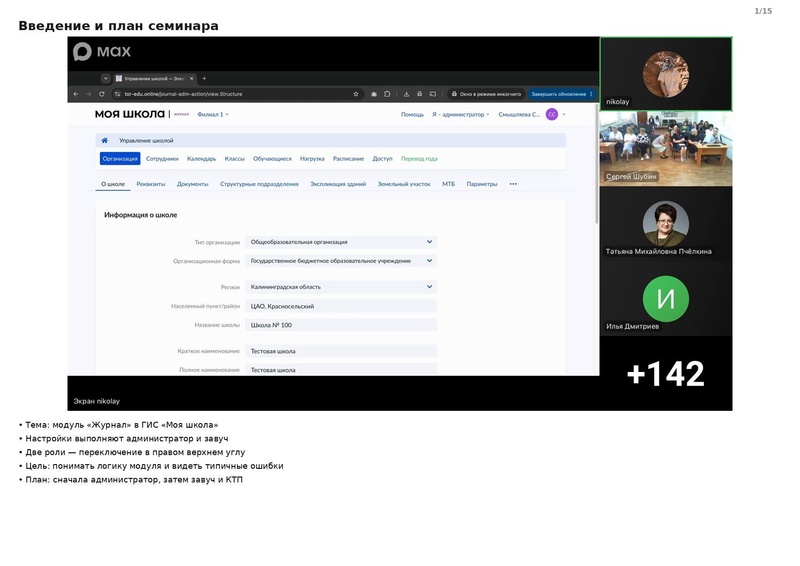Open the tab search chevron in tab strip
The width and height of the screenshot is (800, 566).
point(106,79)
